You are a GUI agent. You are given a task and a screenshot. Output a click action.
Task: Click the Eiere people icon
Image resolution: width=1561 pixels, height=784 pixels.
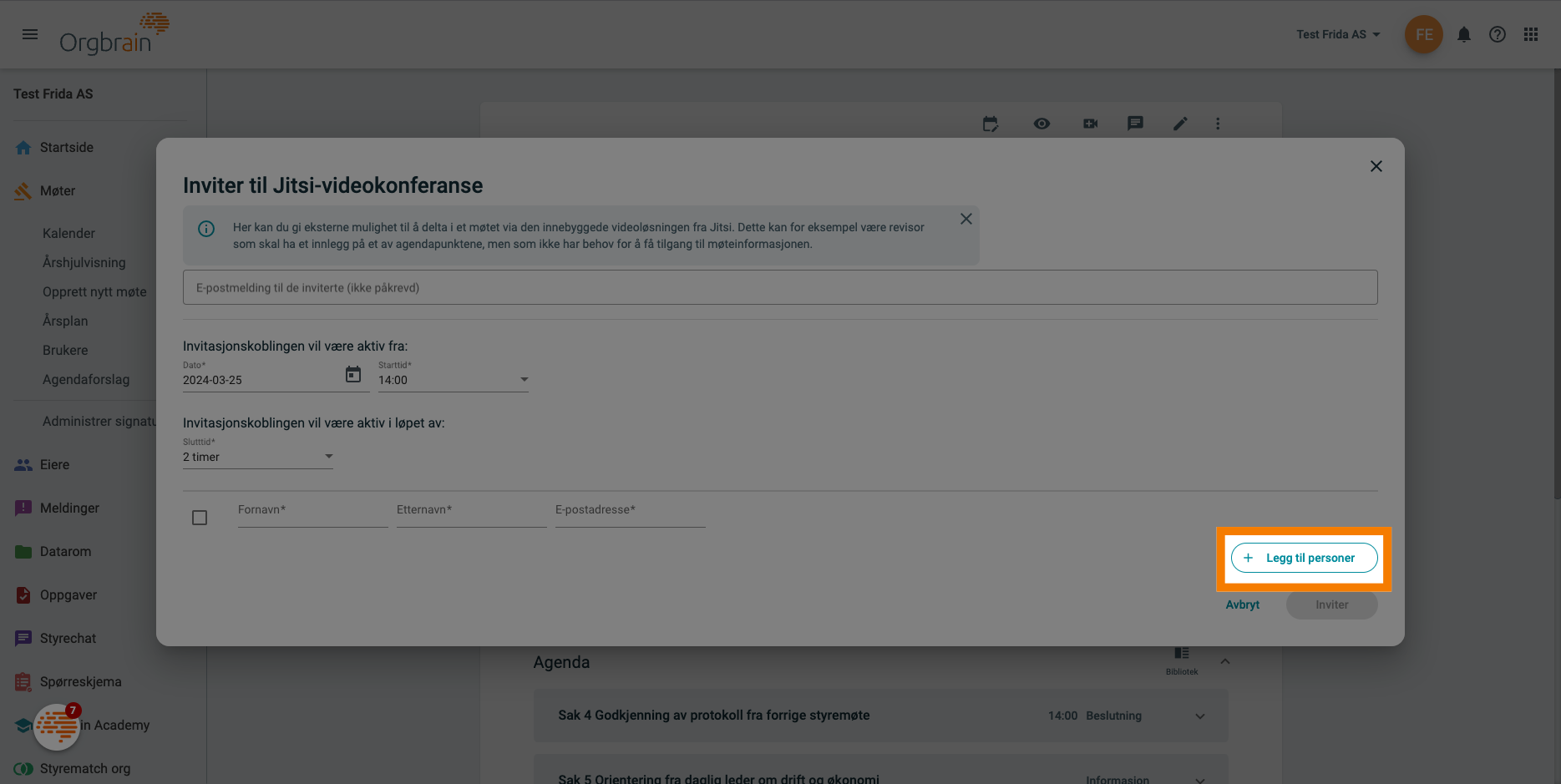coord(23,465)
